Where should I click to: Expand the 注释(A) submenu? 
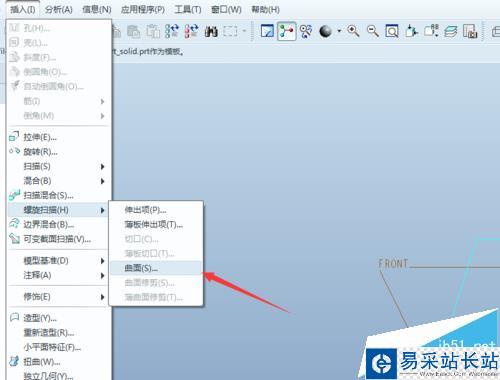click(58, 275)
